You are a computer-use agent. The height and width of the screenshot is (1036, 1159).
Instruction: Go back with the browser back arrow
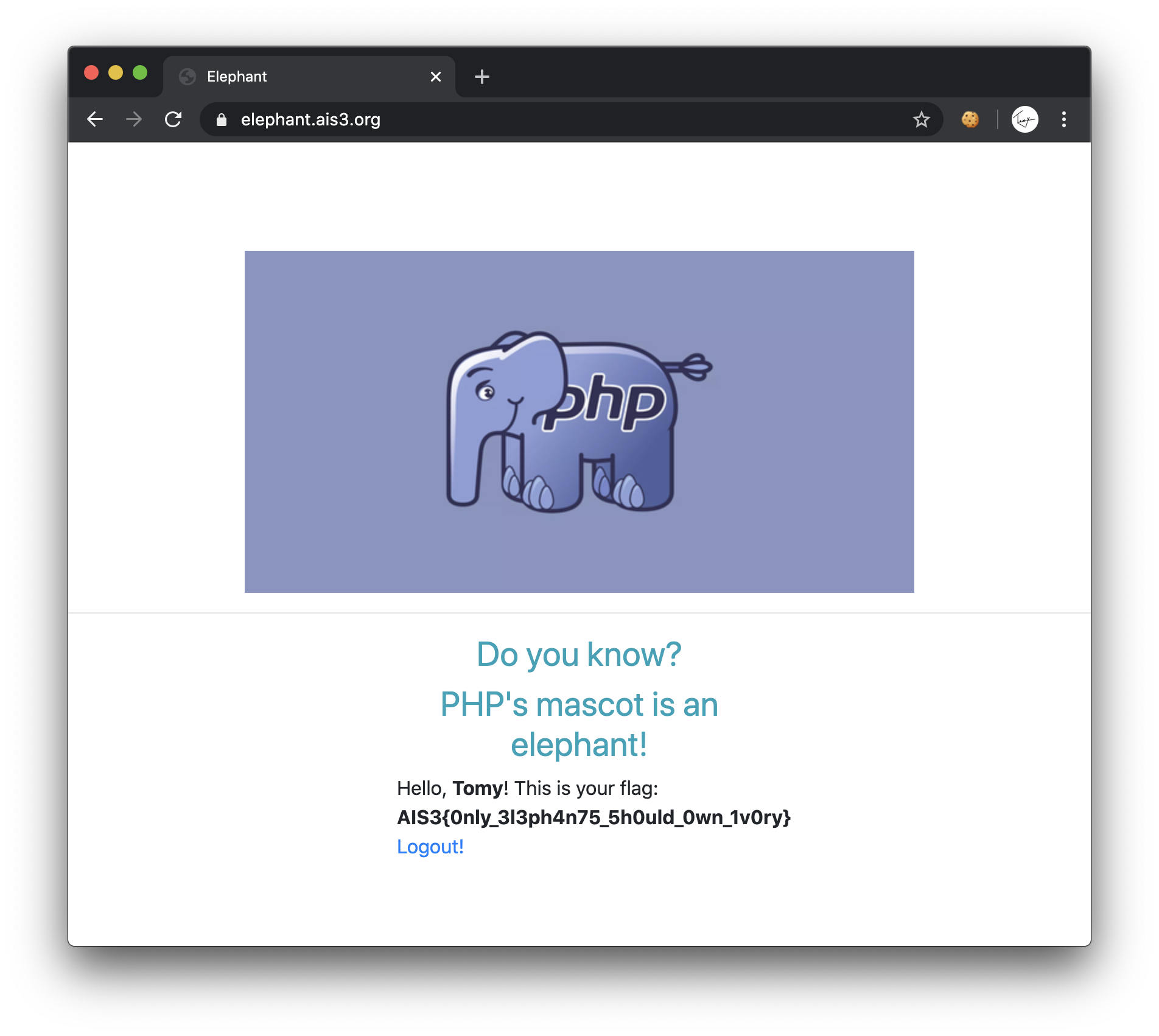tap(95, 119)
